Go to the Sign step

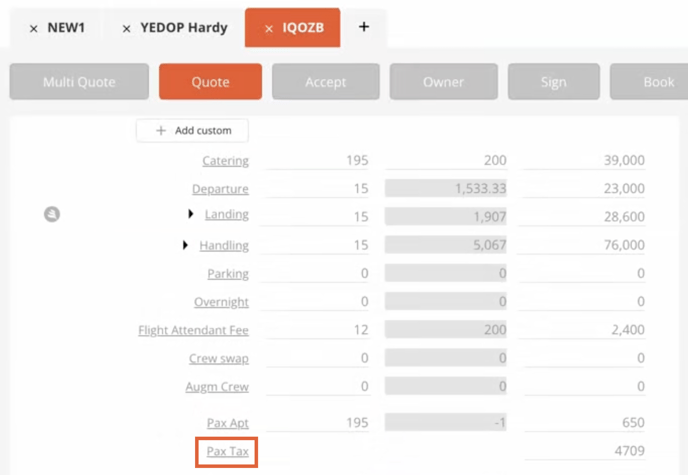(x=554, y=82)
